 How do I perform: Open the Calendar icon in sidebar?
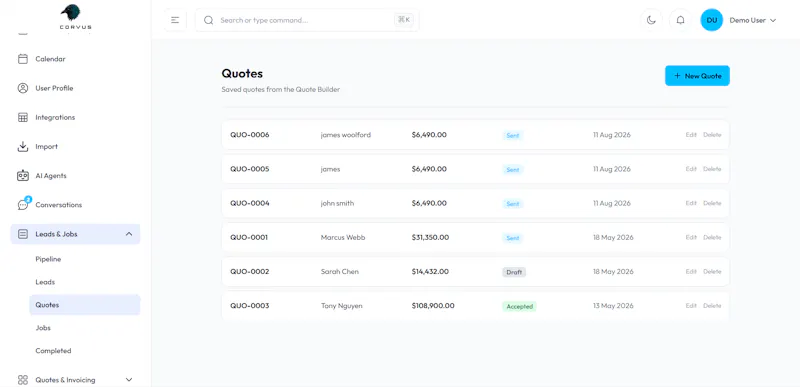[x=23, y=59]
